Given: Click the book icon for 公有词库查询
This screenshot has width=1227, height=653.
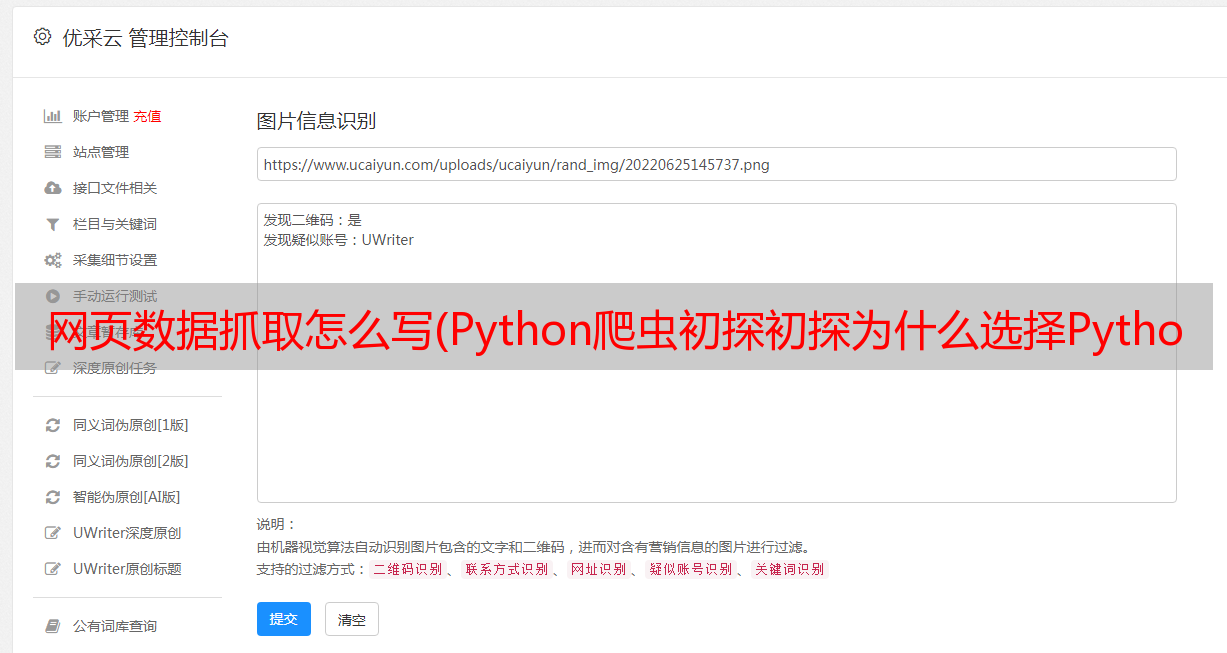Looking at the screenshot, I should coord(53,626).
